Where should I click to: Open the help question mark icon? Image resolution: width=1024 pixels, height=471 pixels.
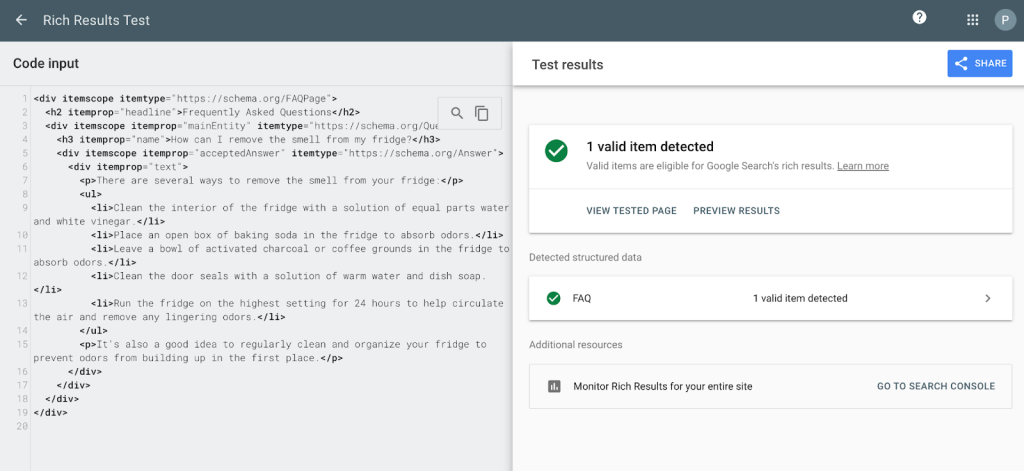point(919,18)
